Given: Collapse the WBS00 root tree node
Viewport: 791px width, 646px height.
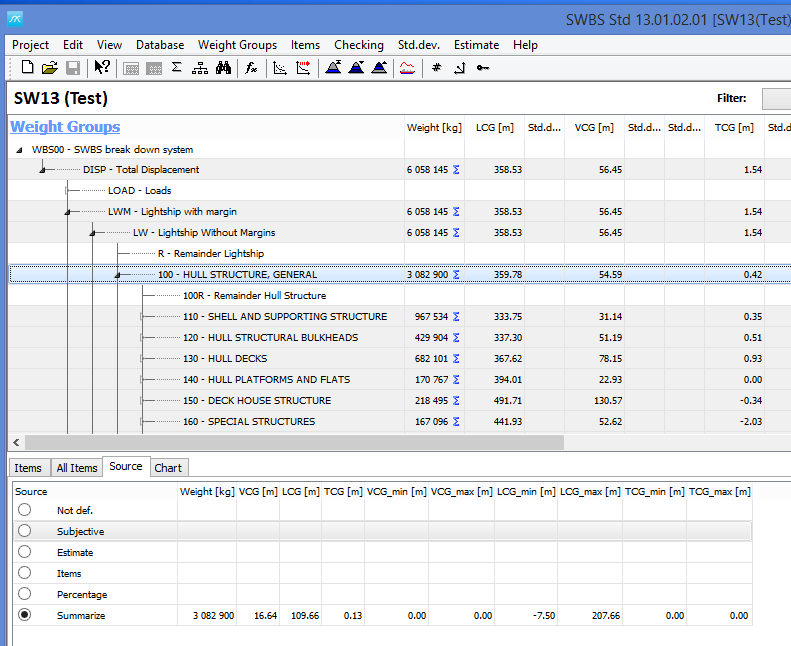Looking at the screenshot, I should point(19,150).
